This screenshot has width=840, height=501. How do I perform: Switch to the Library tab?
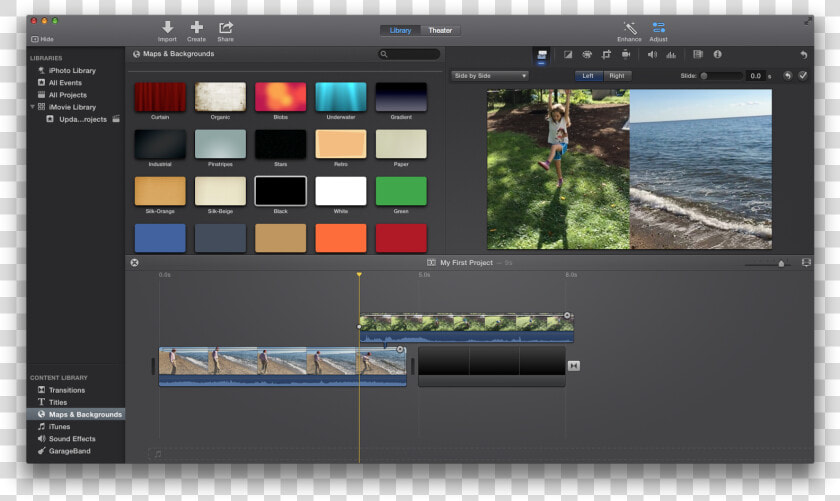[x=400, y=31]
